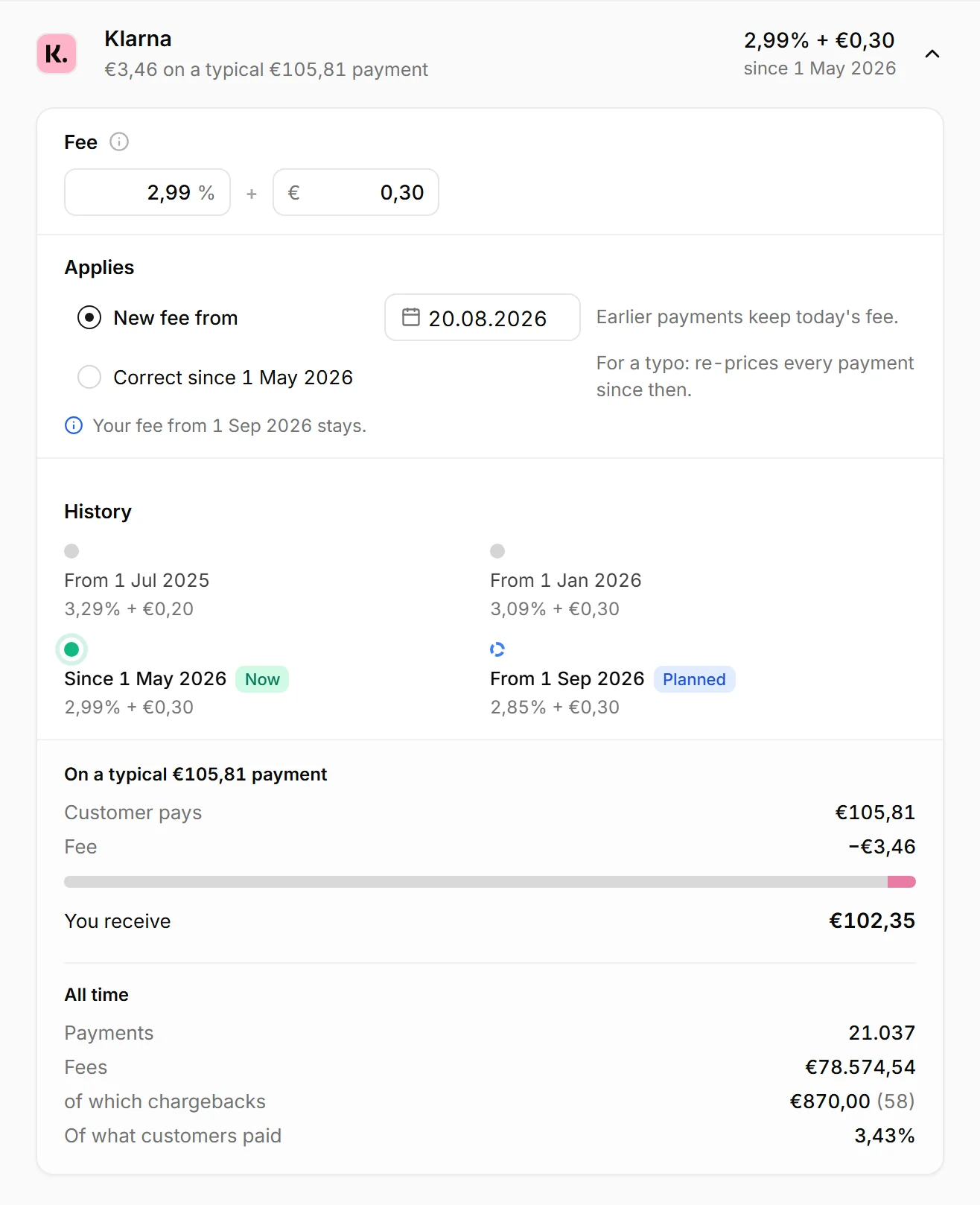Click the calendar icon in date field

point(411,317)
